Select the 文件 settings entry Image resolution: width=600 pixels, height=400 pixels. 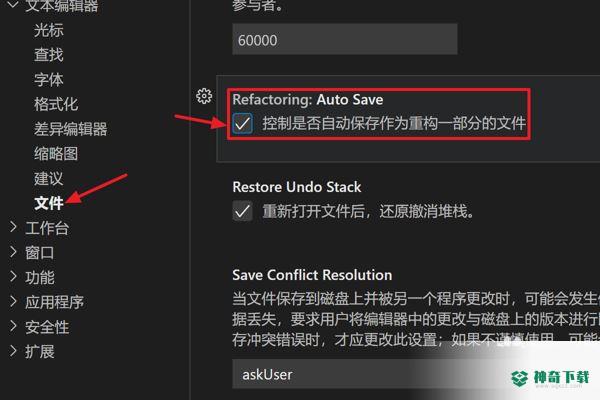[x=49, y=203]
